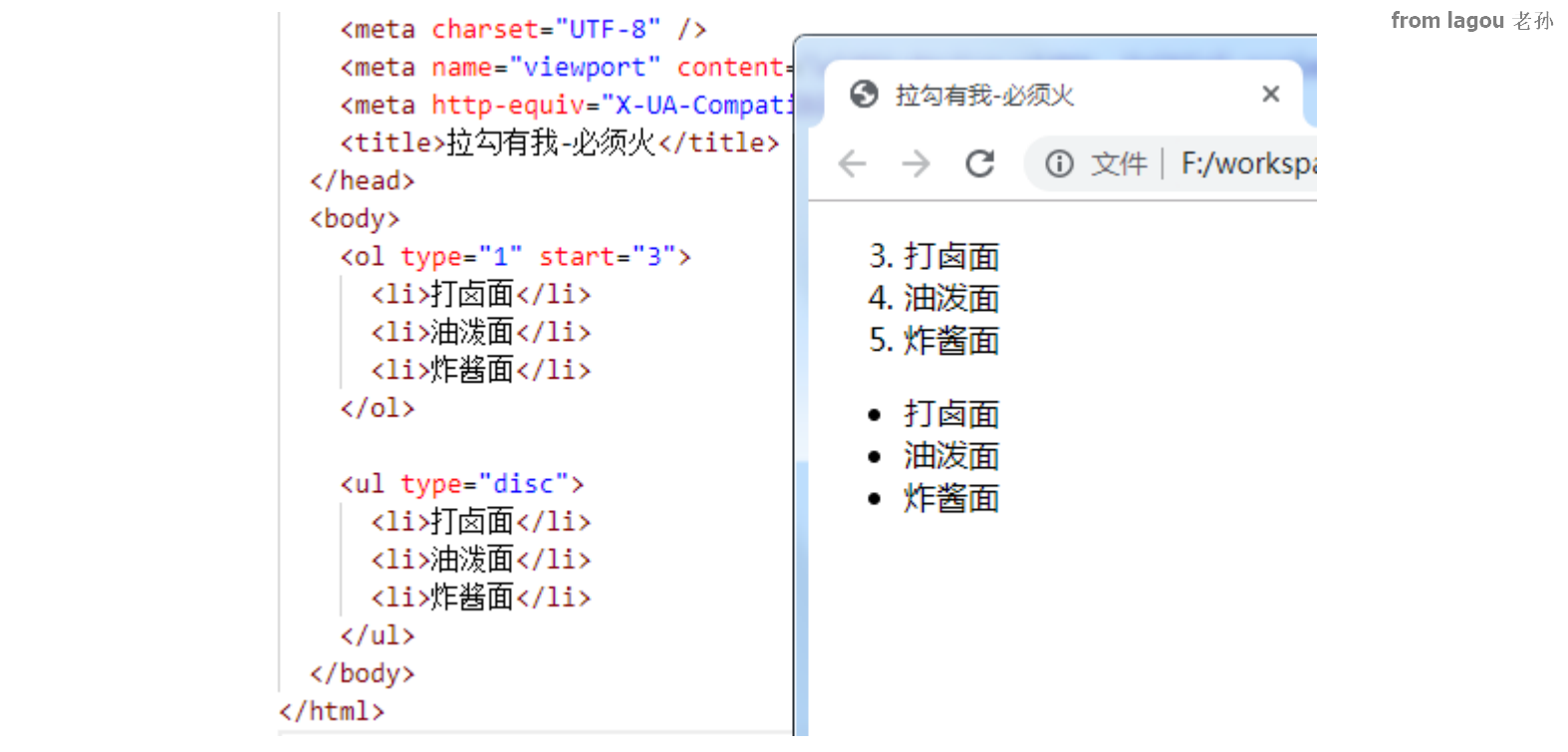This screenshot has height=752, width=1568.
Task: Click list item 5. 炸酱面 in browser
Action: [933, 341]
